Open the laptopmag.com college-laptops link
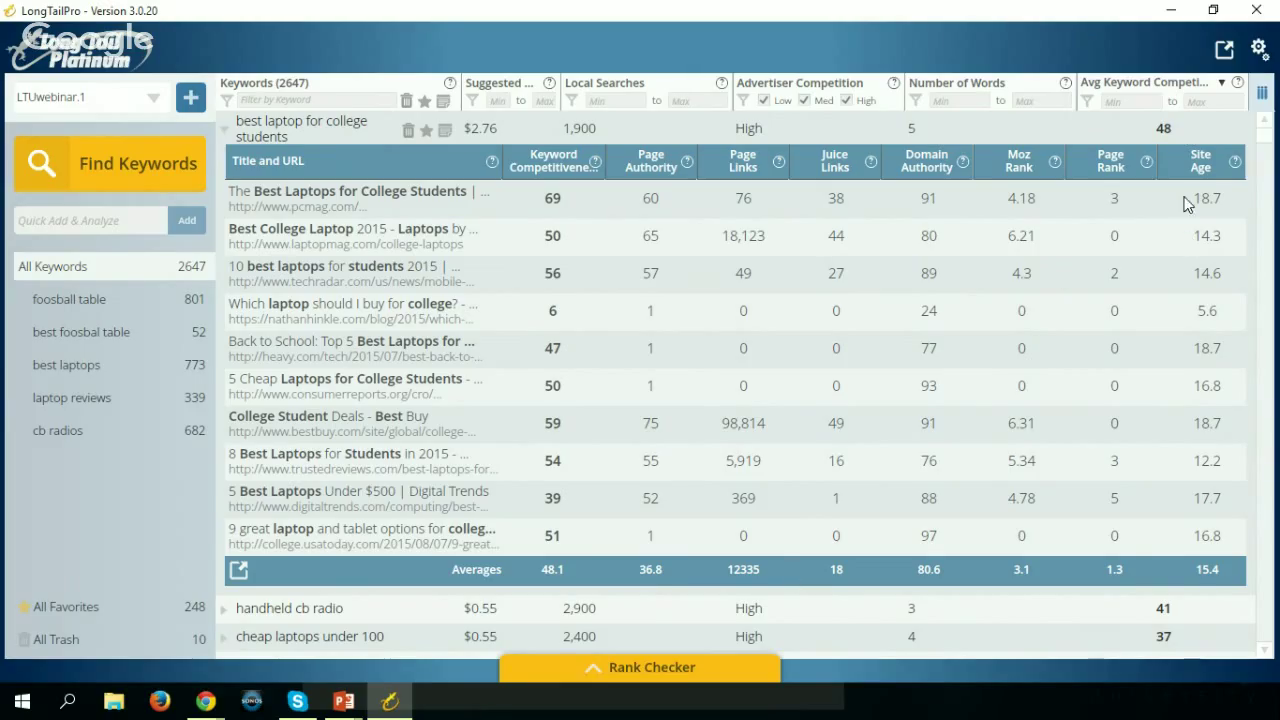The height and width of the screenshot is (720, 1280). click(x=345, y=244)
